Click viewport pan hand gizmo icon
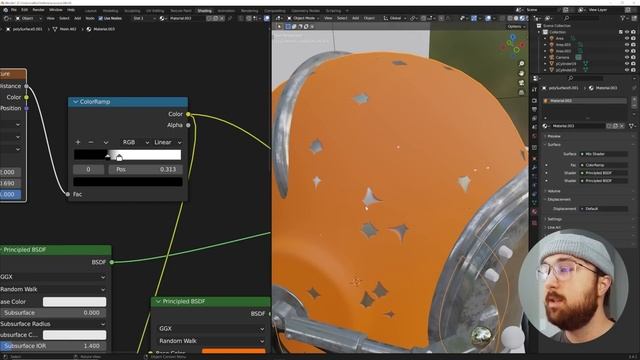 pos(521,73)
